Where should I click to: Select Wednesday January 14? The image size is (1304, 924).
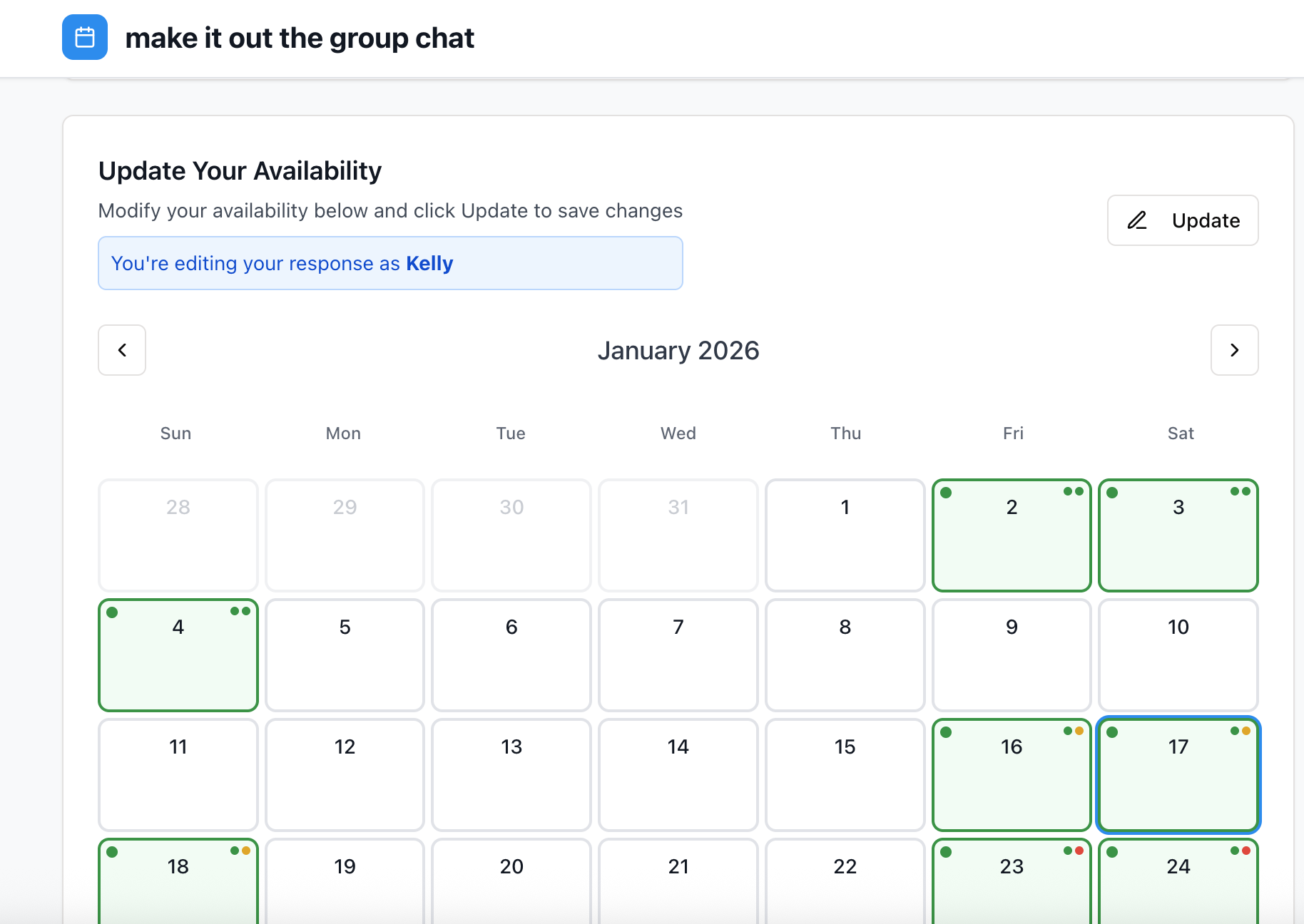[678, 775]
